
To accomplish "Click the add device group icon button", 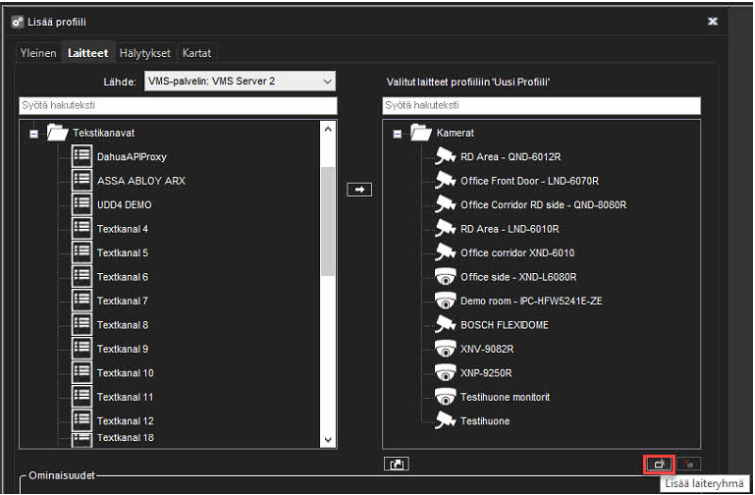I will pyautogui.click(x=659, y=464).
